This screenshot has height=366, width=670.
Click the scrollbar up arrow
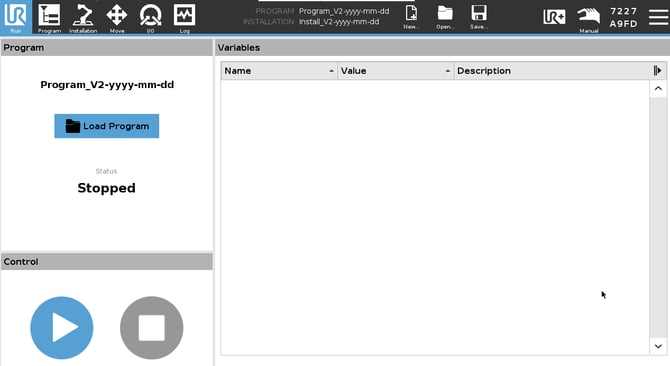pos(658,89)
